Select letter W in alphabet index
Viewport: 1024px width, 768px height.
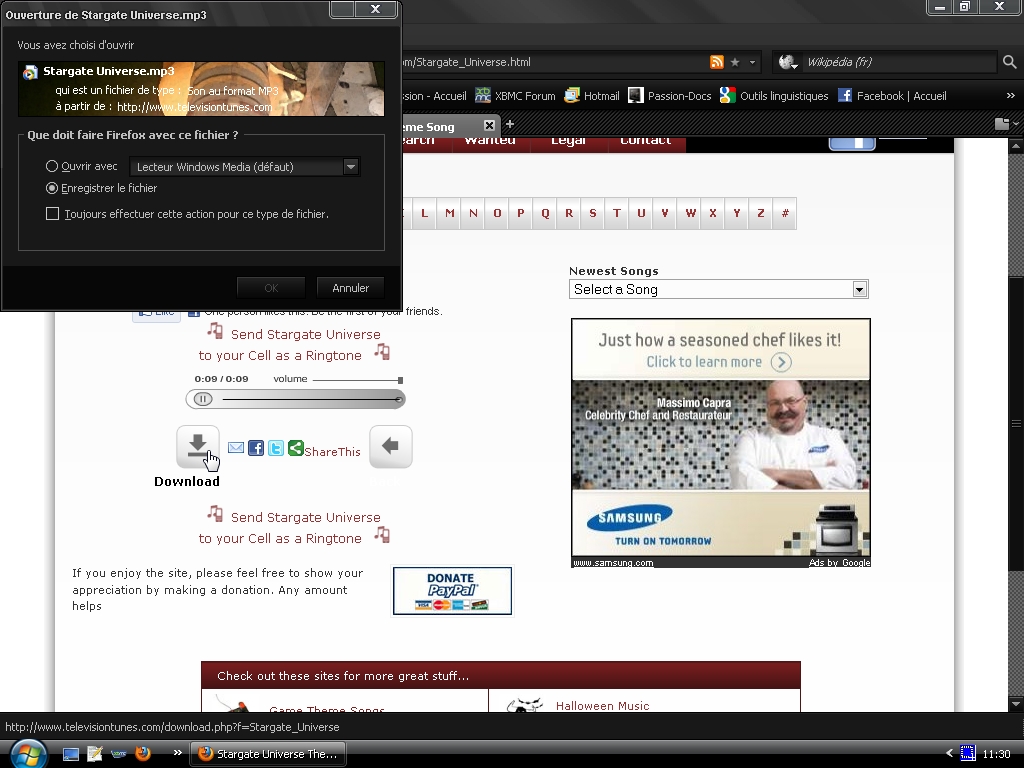click(690, 213)
